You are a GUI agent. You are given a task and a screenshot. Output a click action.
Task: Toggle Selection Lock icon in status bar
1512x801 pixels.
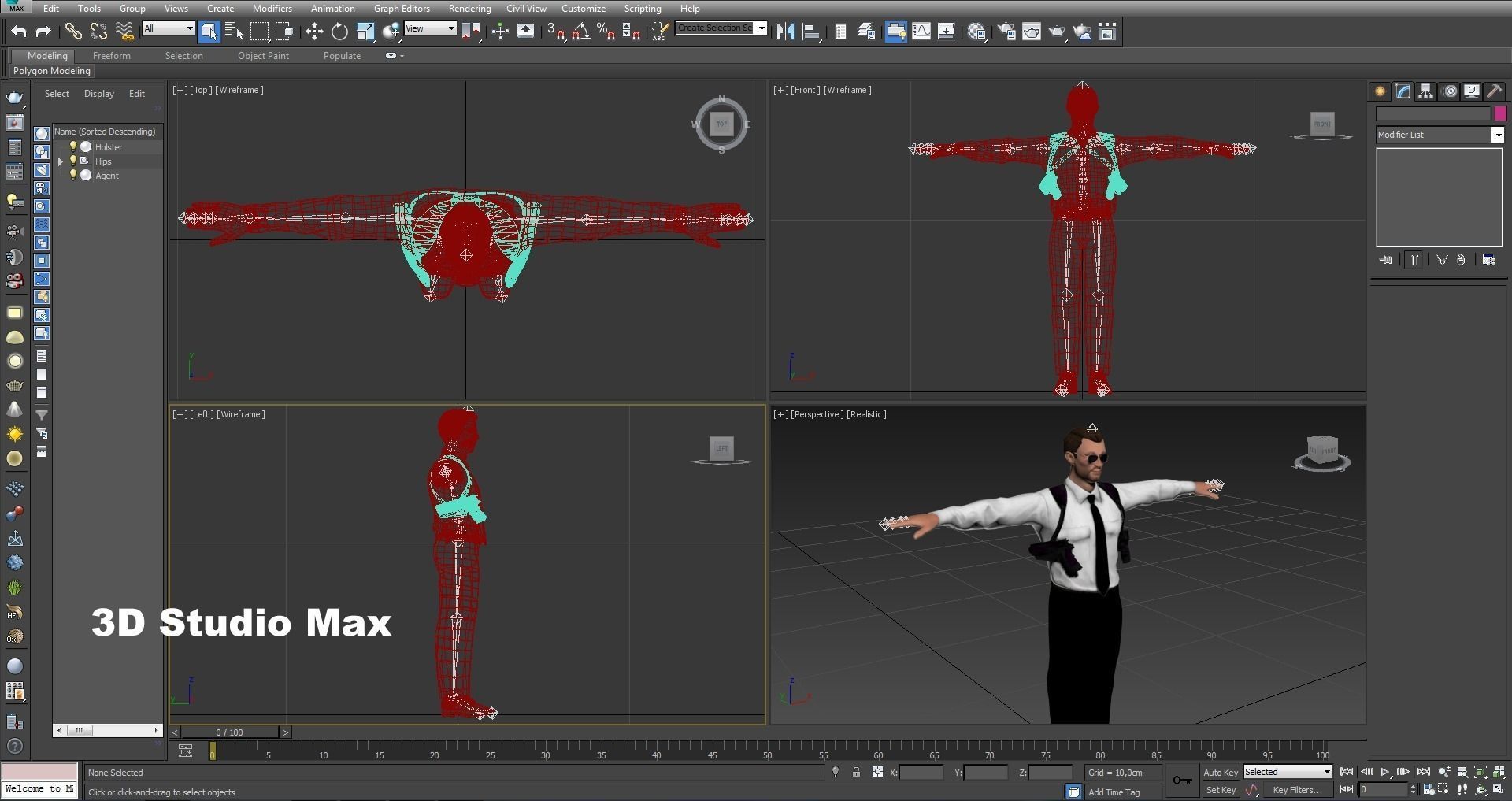(856, 772)
